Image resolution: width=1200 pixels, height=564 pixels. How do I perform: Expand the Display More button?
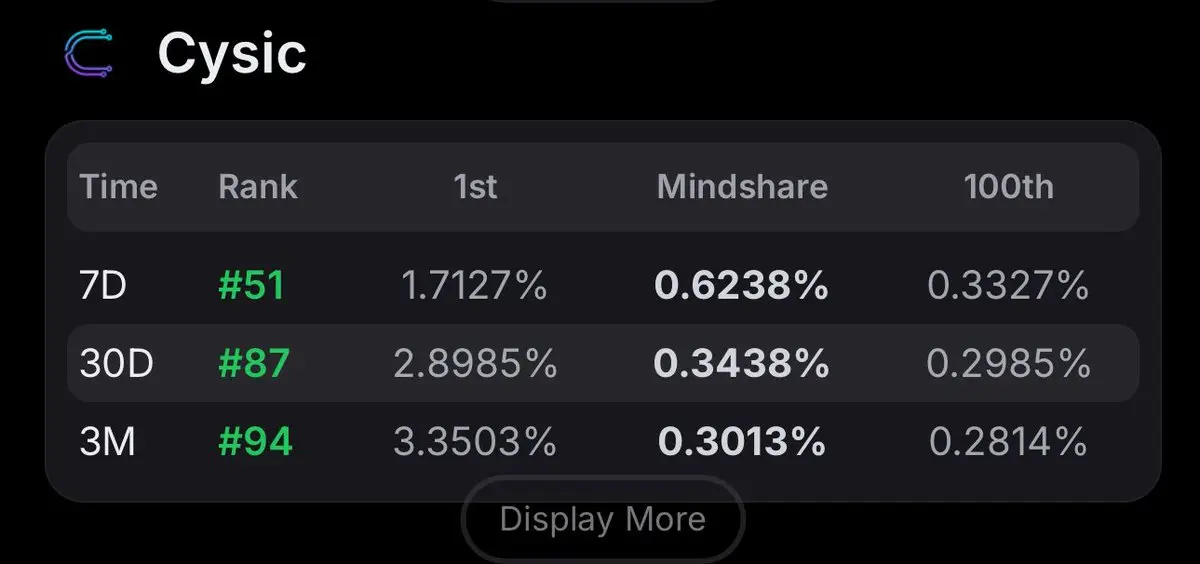[x=603, y=519]
